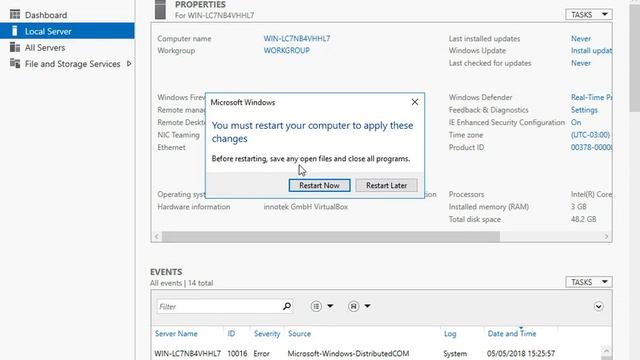
Task: Click the Events list scroll up arrow
Action: 606,351
